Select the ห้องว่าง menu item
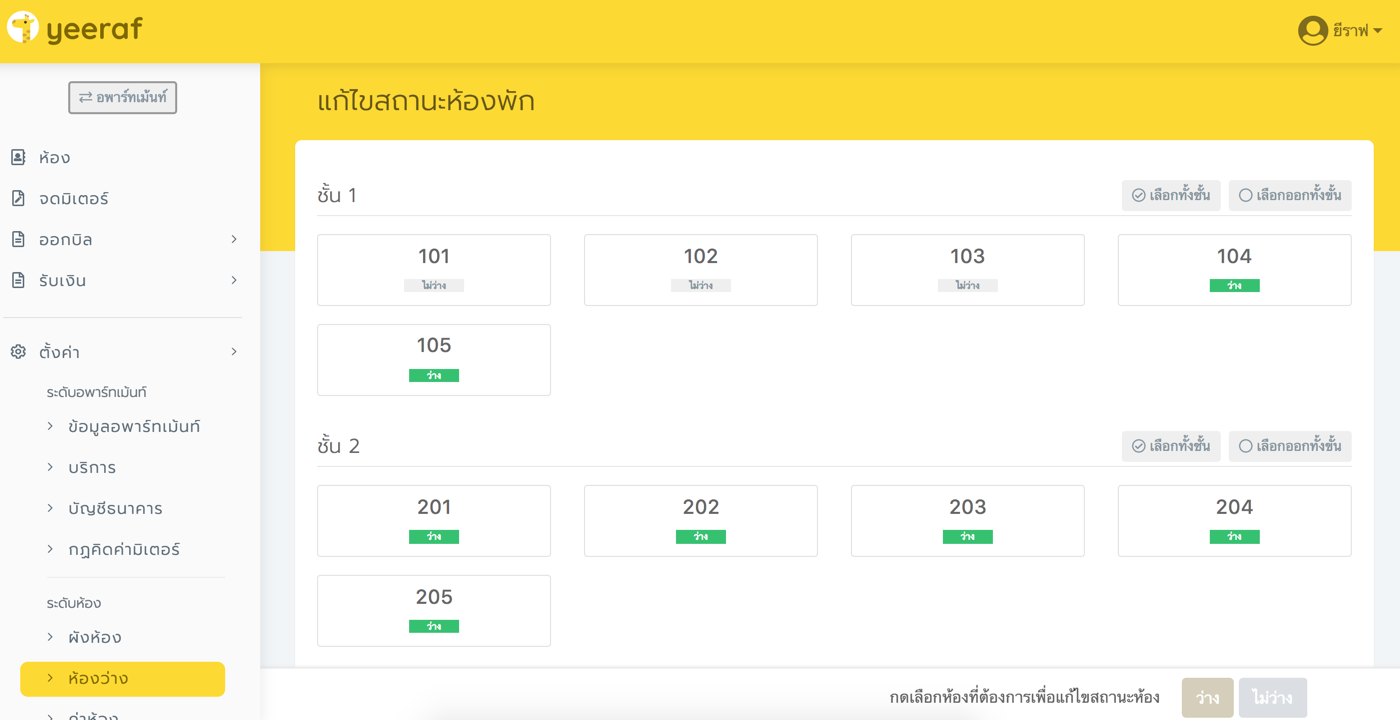Image resolution: width=1400 pixels, height=720 pixels. point(123,679)
